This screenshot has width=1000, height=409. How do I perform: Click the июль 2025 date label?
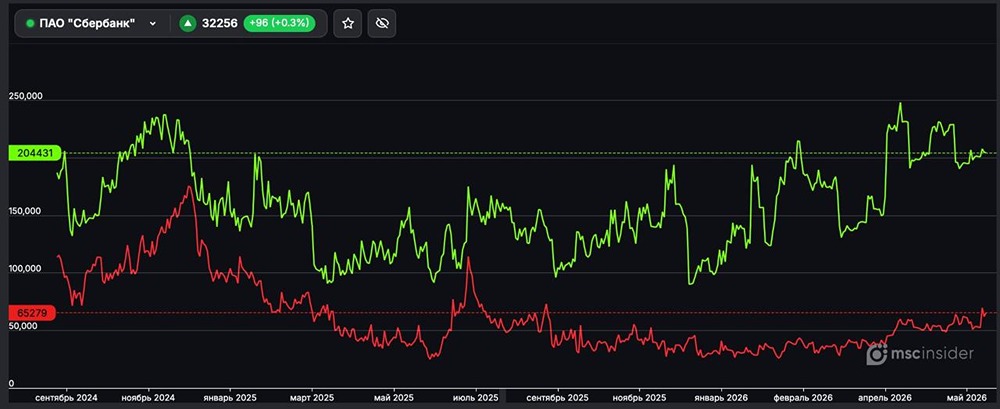point(476,398)
